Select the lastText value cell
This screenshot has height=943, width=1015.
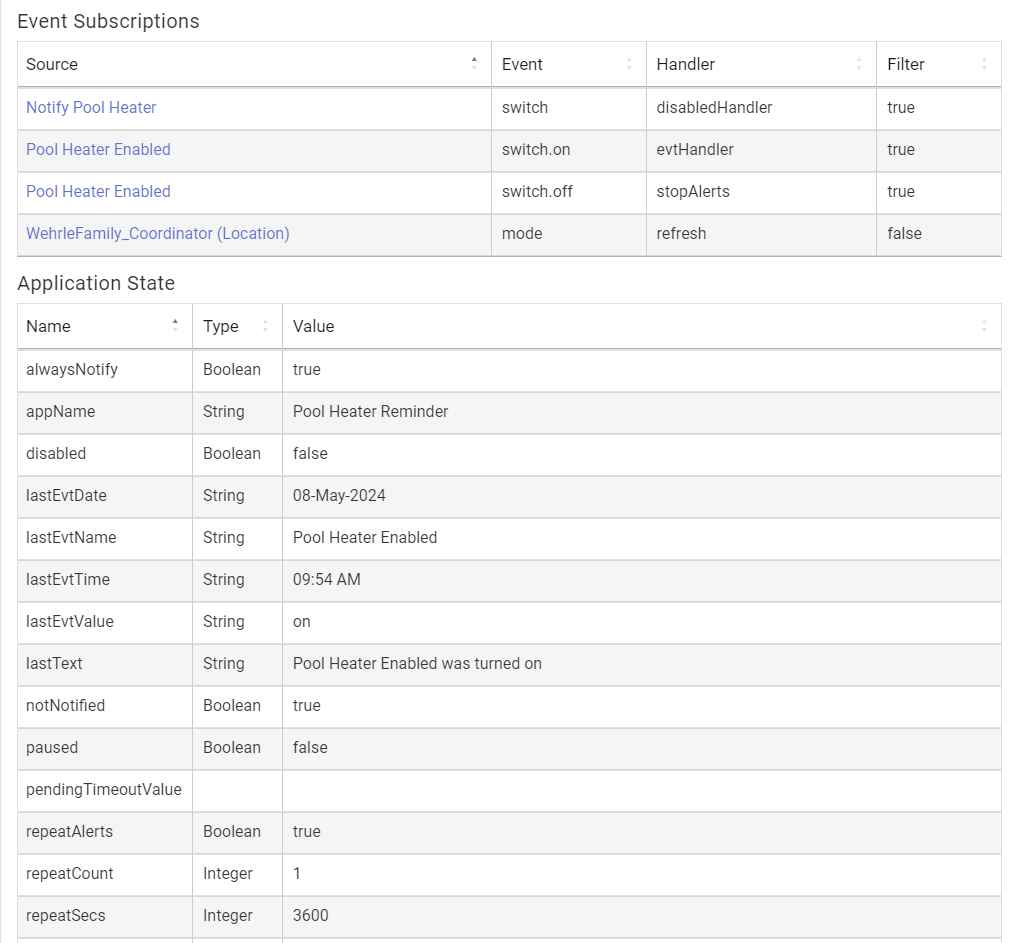(641, 664)
